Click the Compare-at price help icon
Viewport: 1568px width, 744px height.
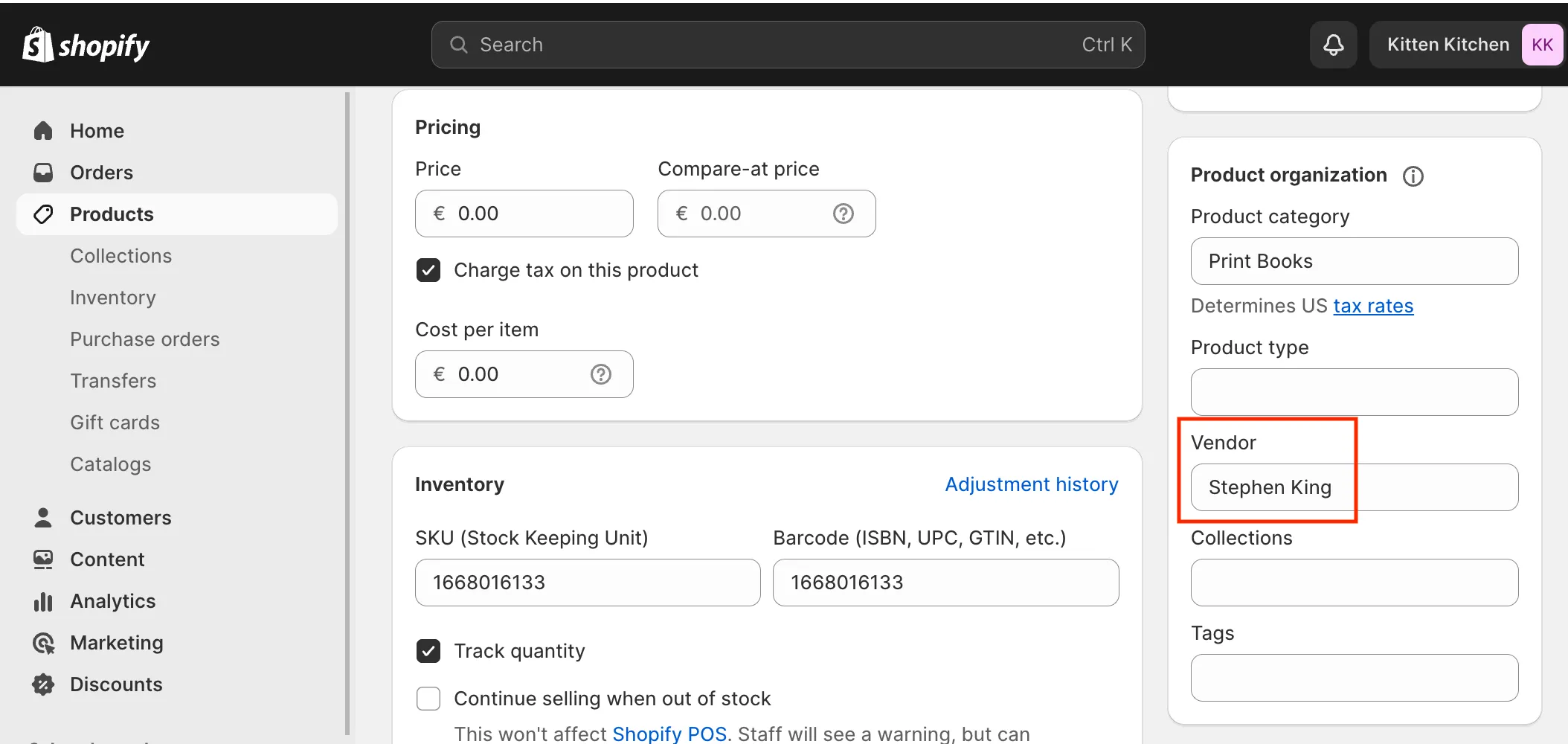click(x=842, y=214)
